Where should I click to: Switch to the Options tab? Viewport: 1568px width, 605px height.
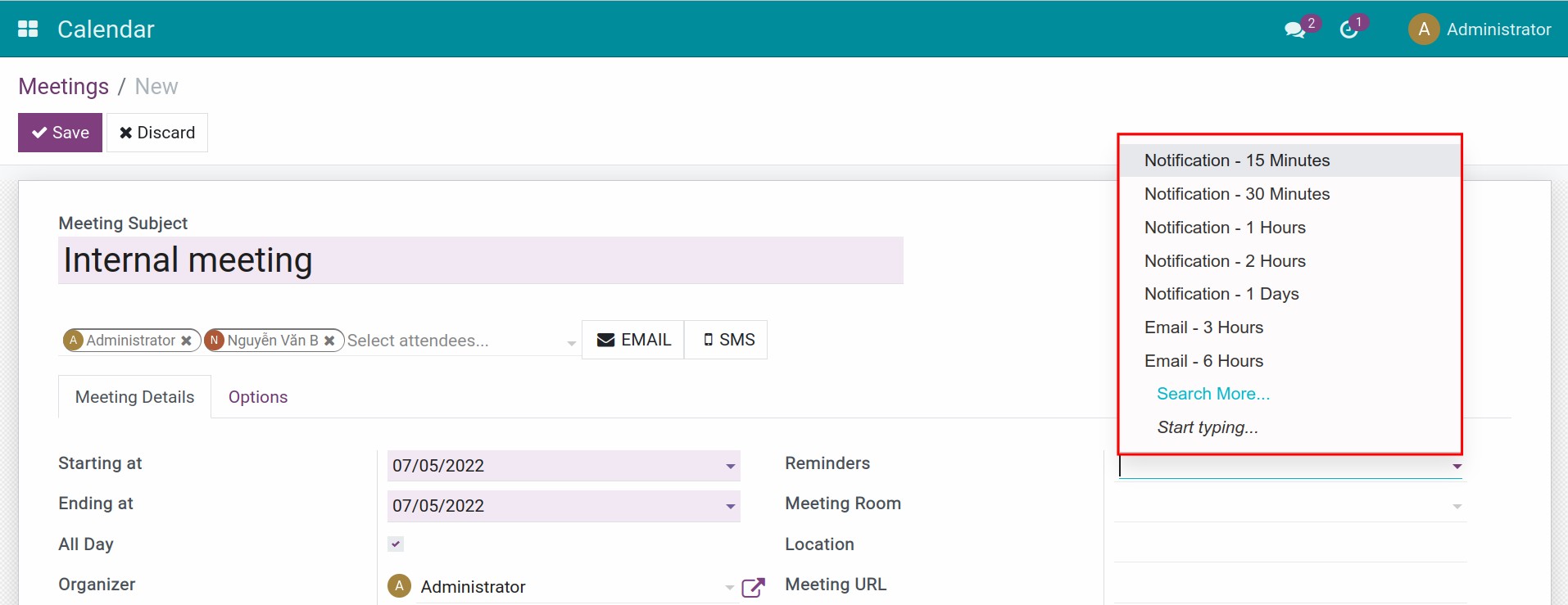point(258,397)
